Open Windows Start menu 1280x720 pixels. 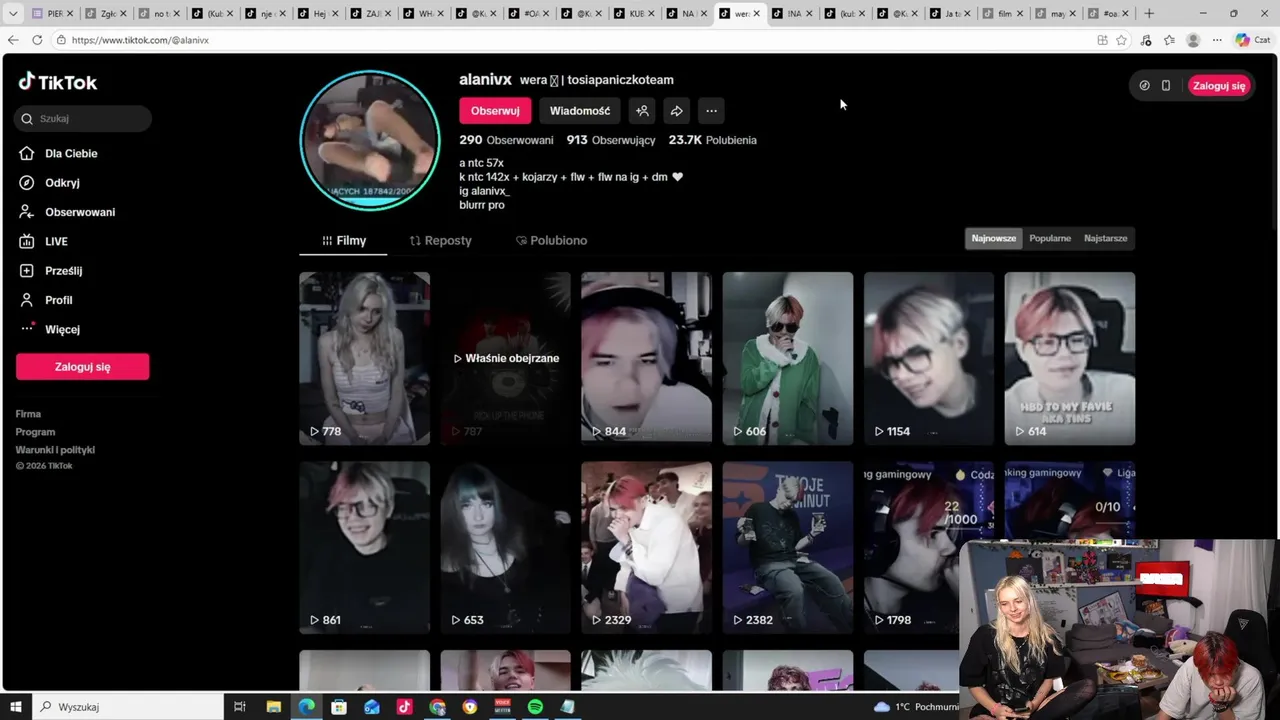16,707
